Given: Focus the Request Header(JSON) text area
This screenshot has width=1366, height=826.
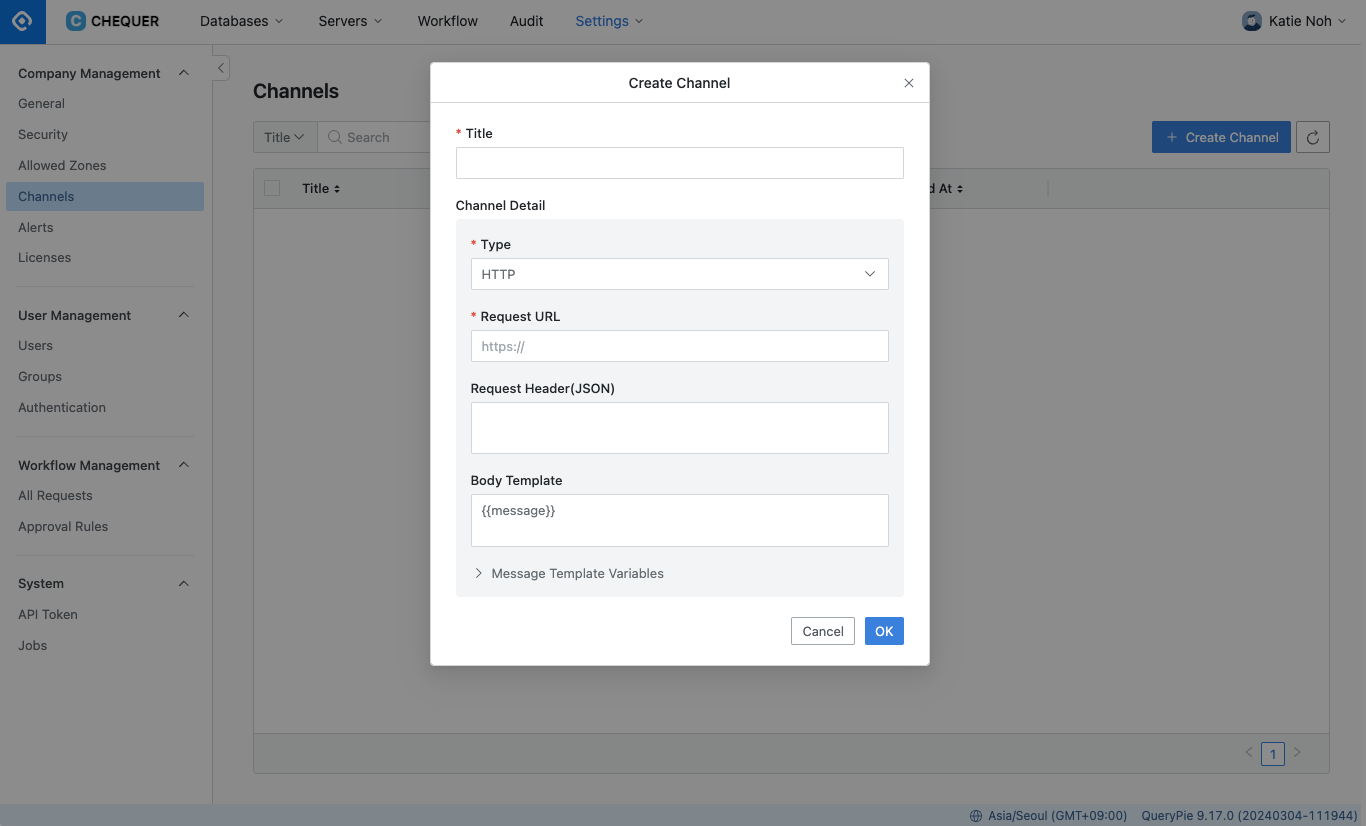Looking at the screenshot, I should (x=679, y=428).
